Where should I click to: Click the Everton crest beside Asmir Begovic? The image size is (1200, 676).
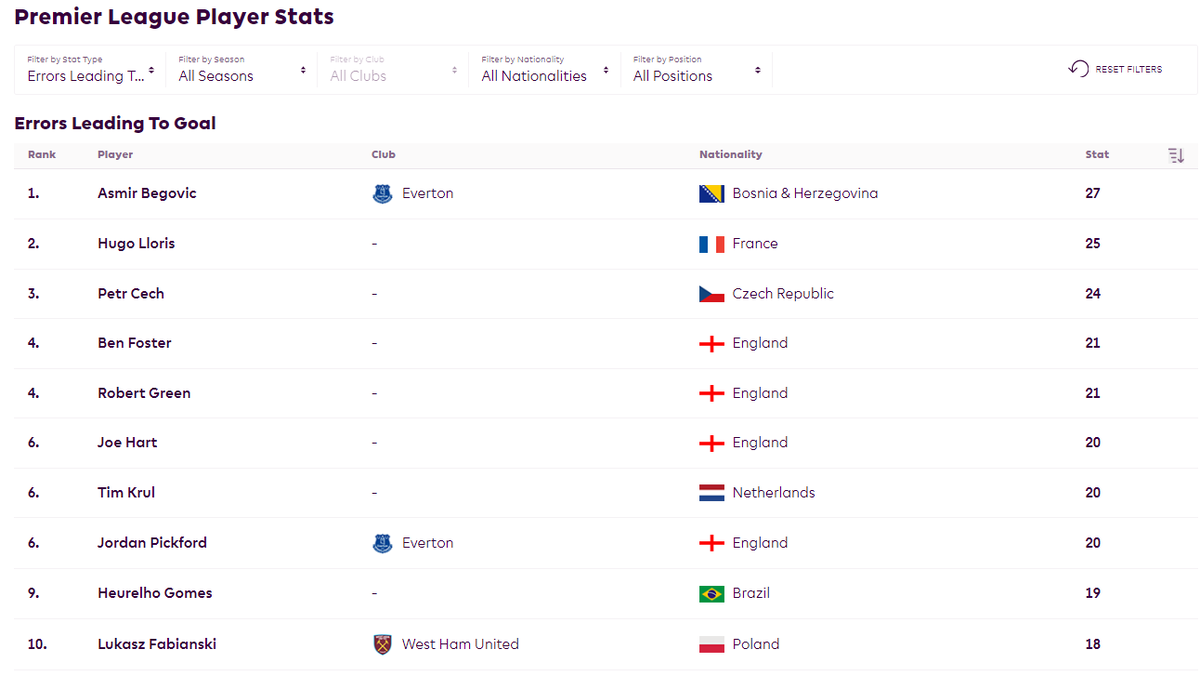382,194
